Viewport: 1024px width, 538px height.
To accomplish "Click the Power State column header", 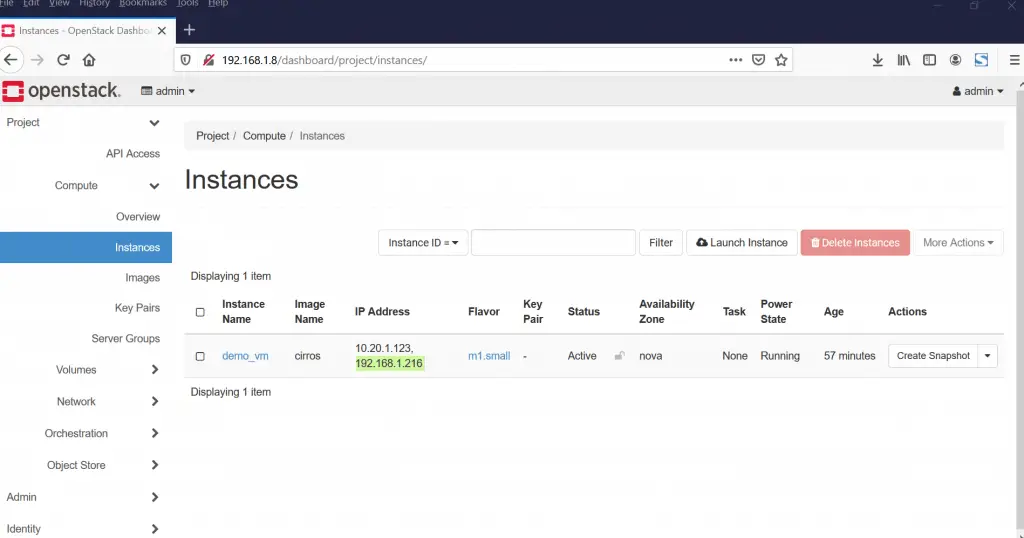I will point(776,312).
